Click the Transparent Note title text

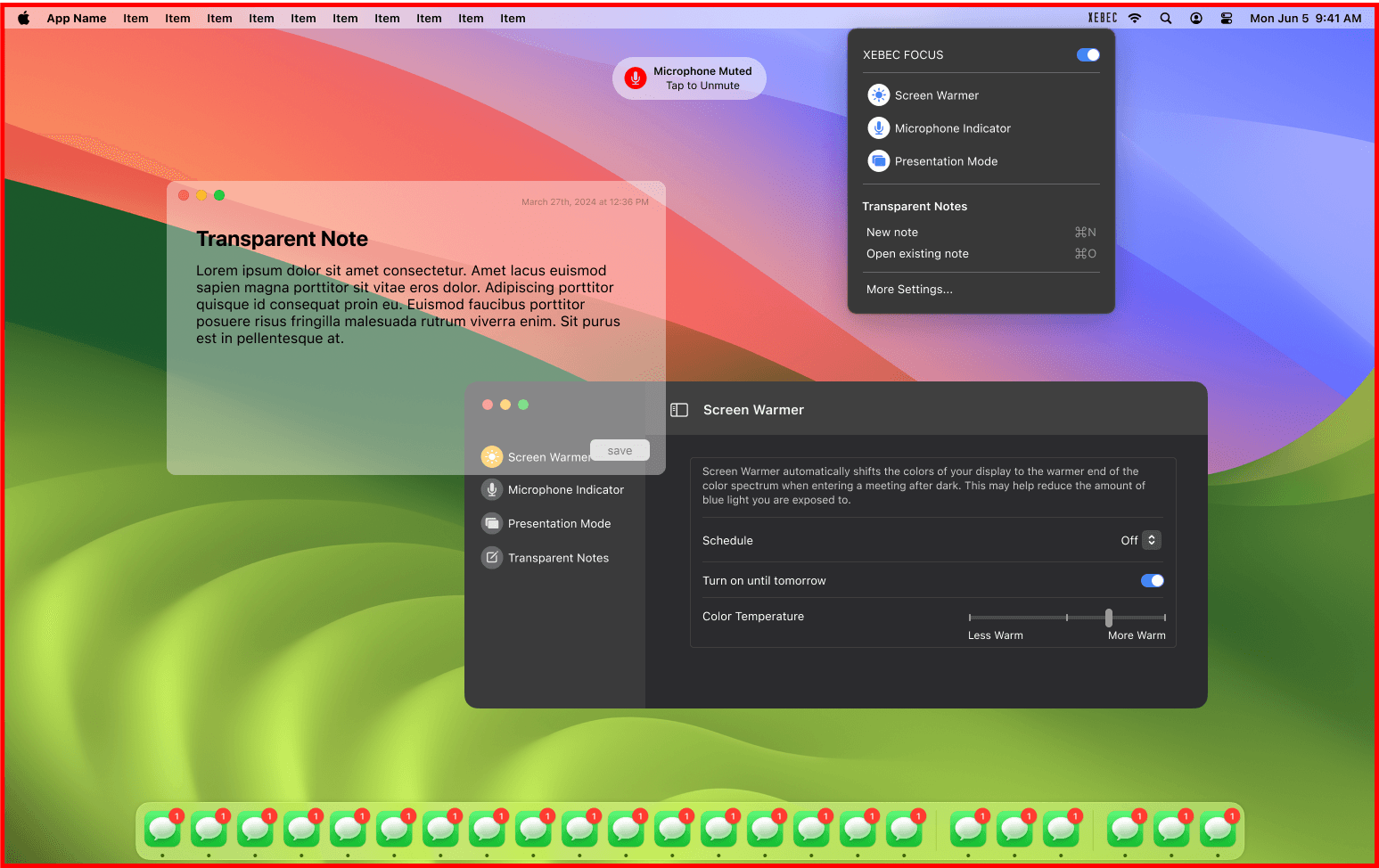(283, 239)
